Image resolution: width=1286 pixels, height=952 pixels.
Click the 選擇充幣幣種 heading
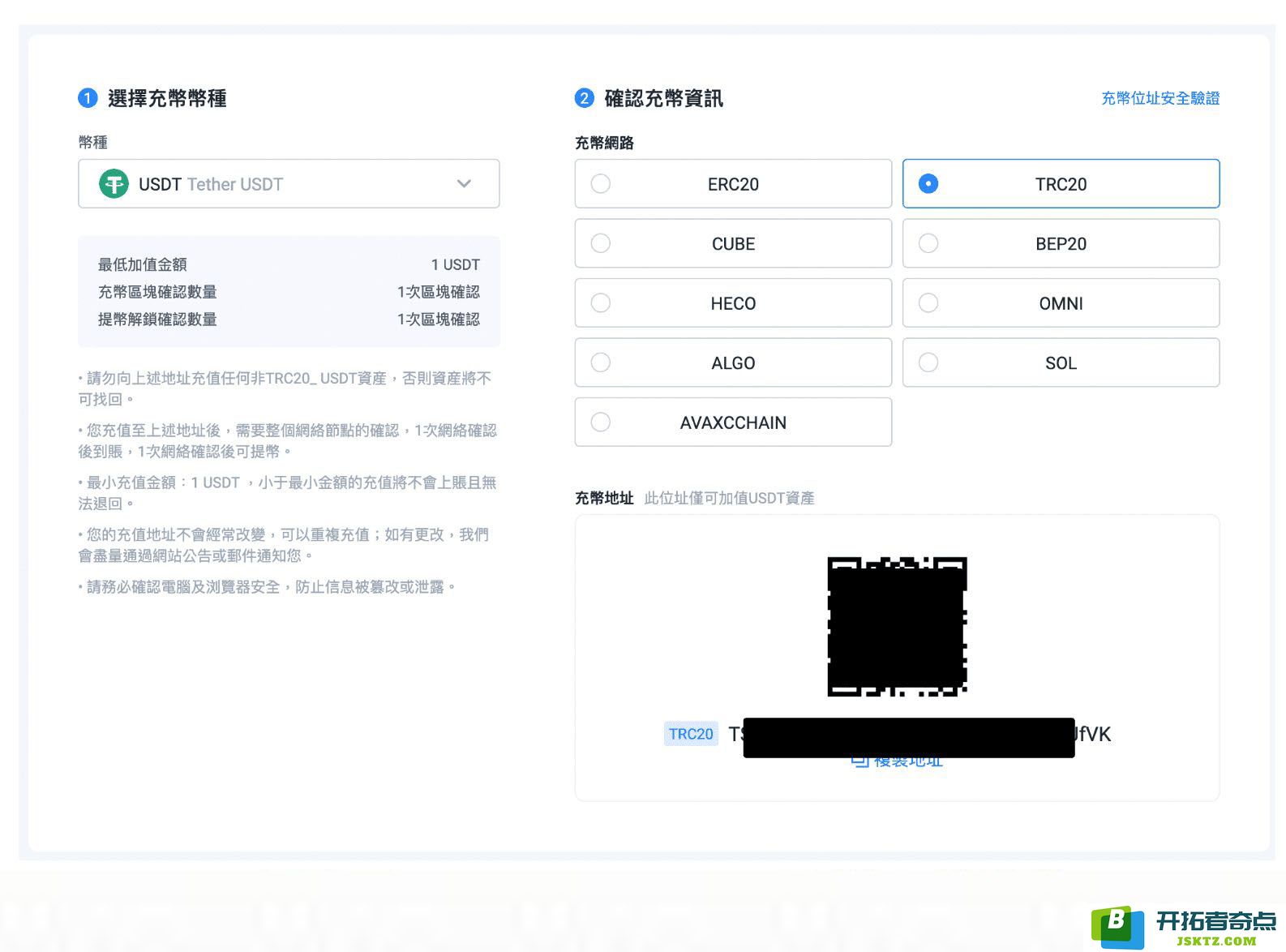[x=167, y=98]
